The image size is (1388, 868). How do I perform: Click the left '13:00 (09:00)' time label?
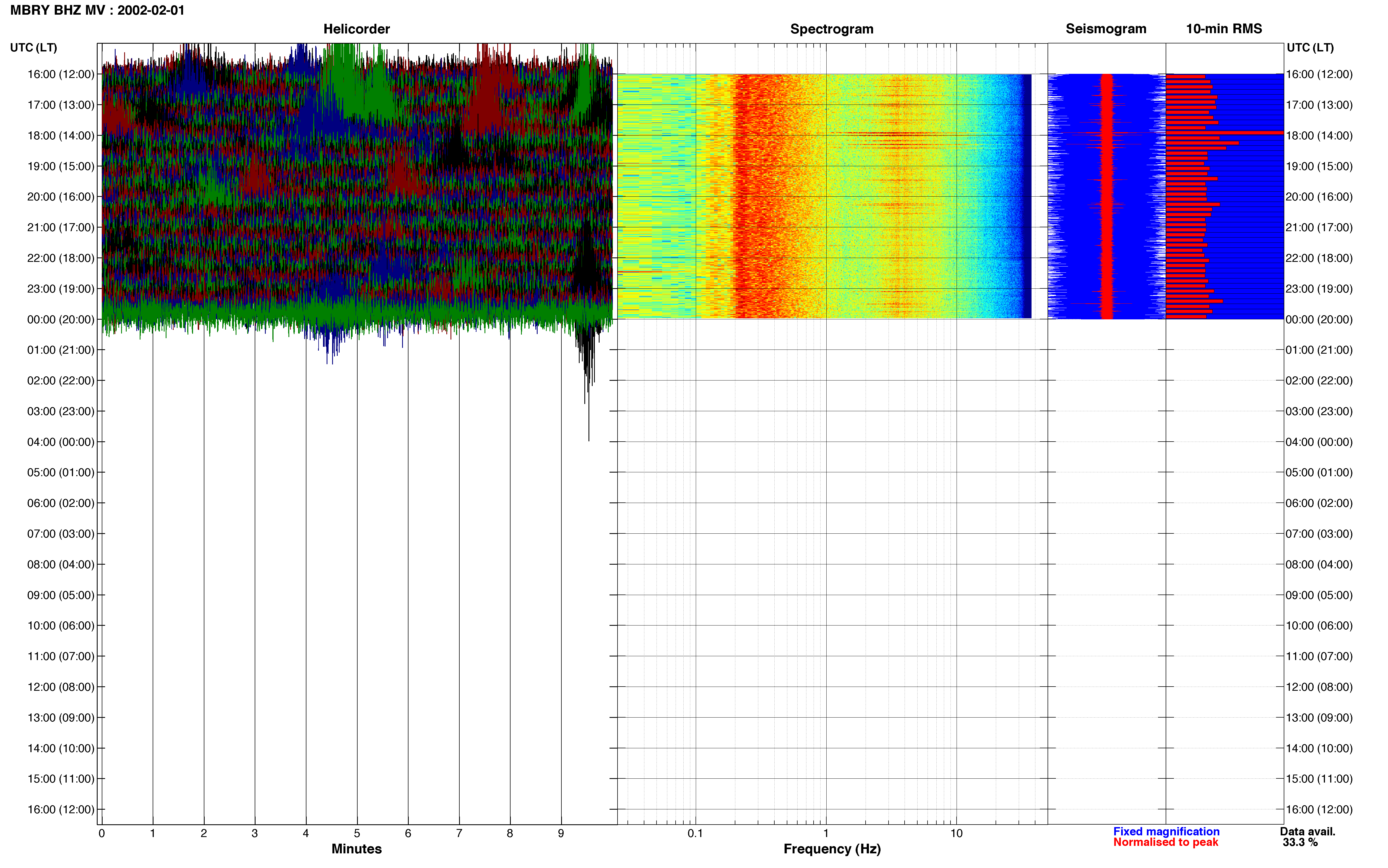pyautogui.click(x=61, y=718)
